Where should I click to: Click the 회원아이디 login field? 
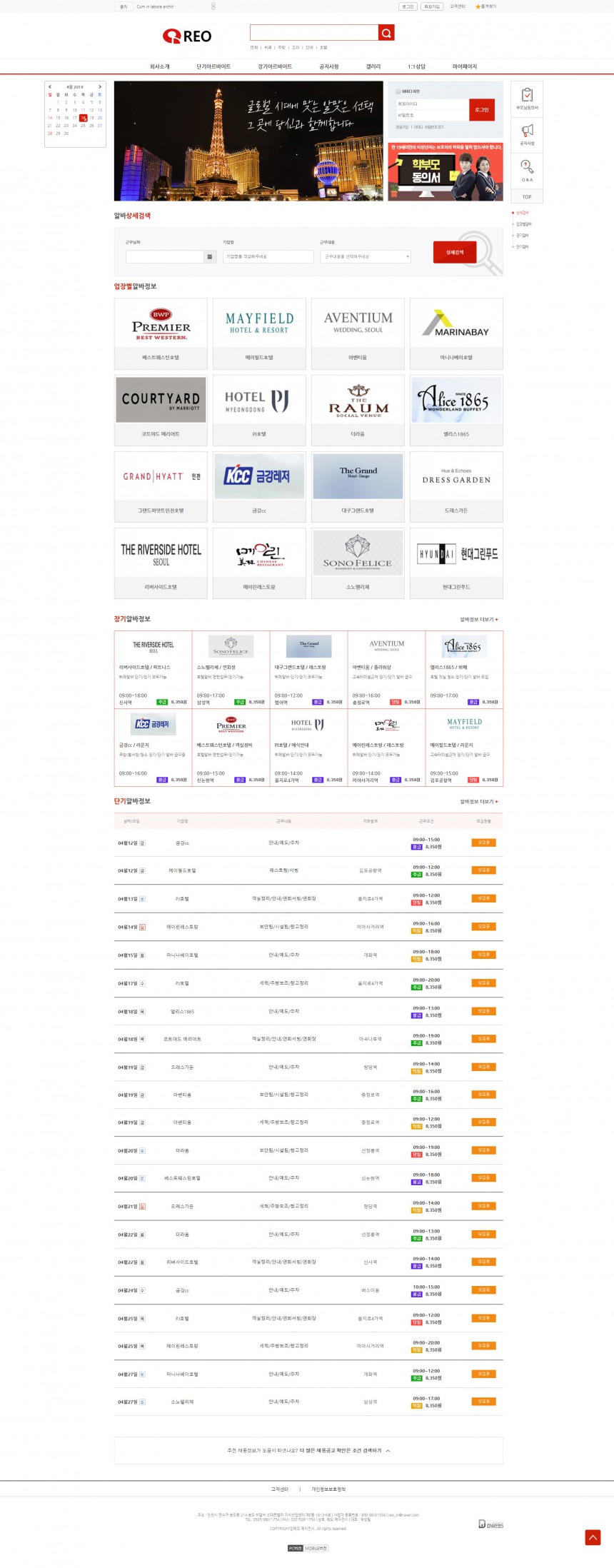coord(431,104)
